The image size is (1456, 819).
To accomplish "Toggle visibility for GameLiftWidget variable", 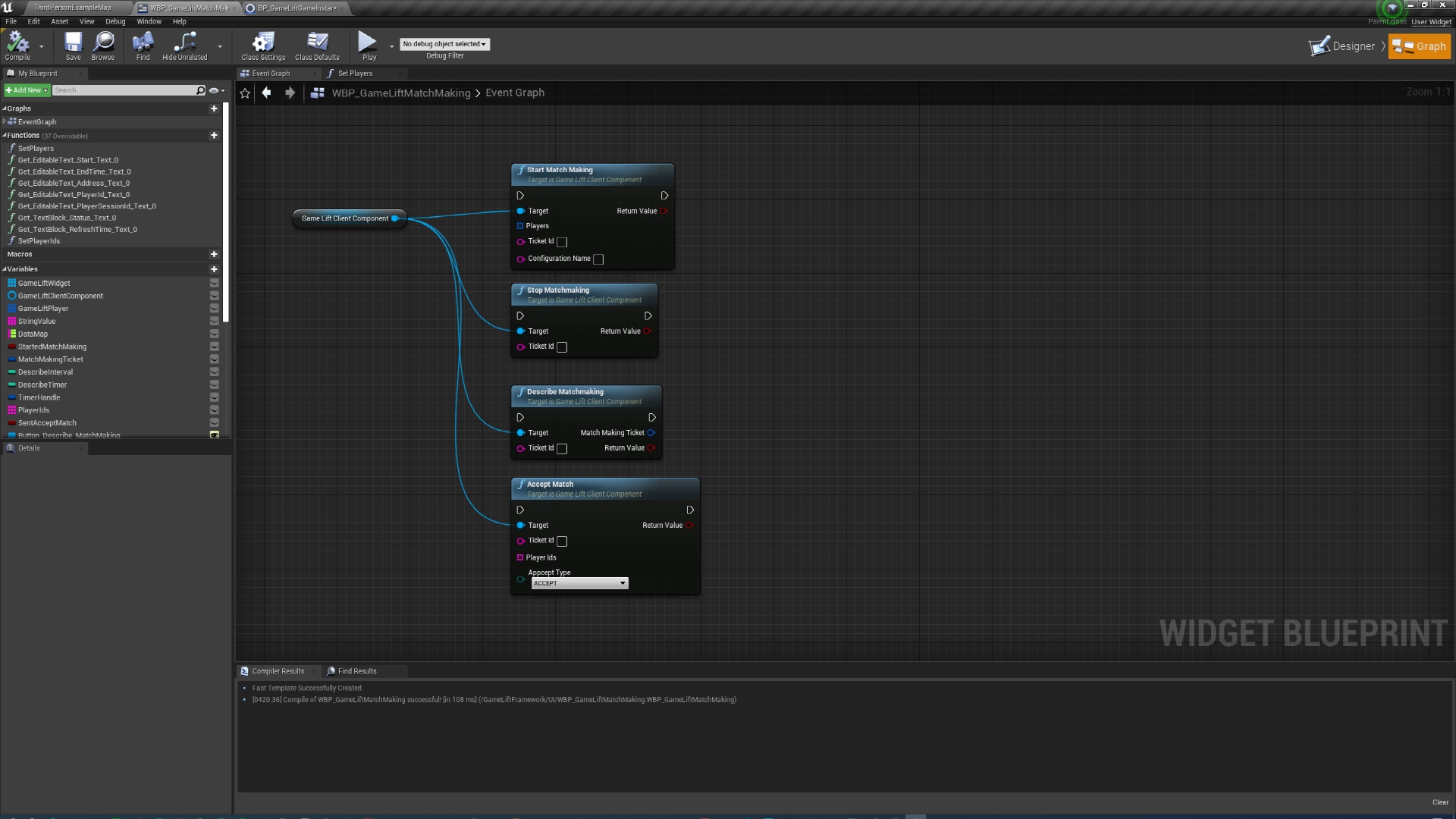I will click(214, 283).
